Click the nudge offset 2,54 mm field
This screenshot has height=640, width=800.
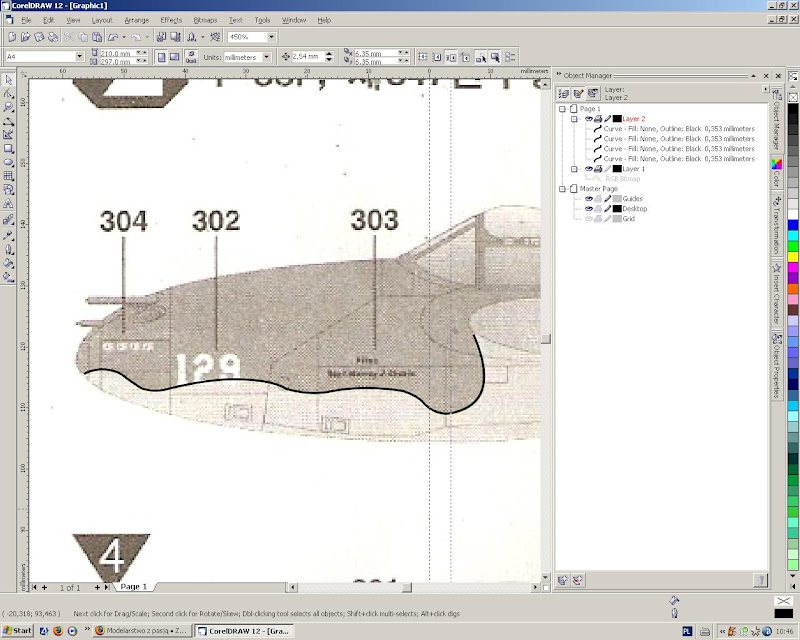pos(307,57)
